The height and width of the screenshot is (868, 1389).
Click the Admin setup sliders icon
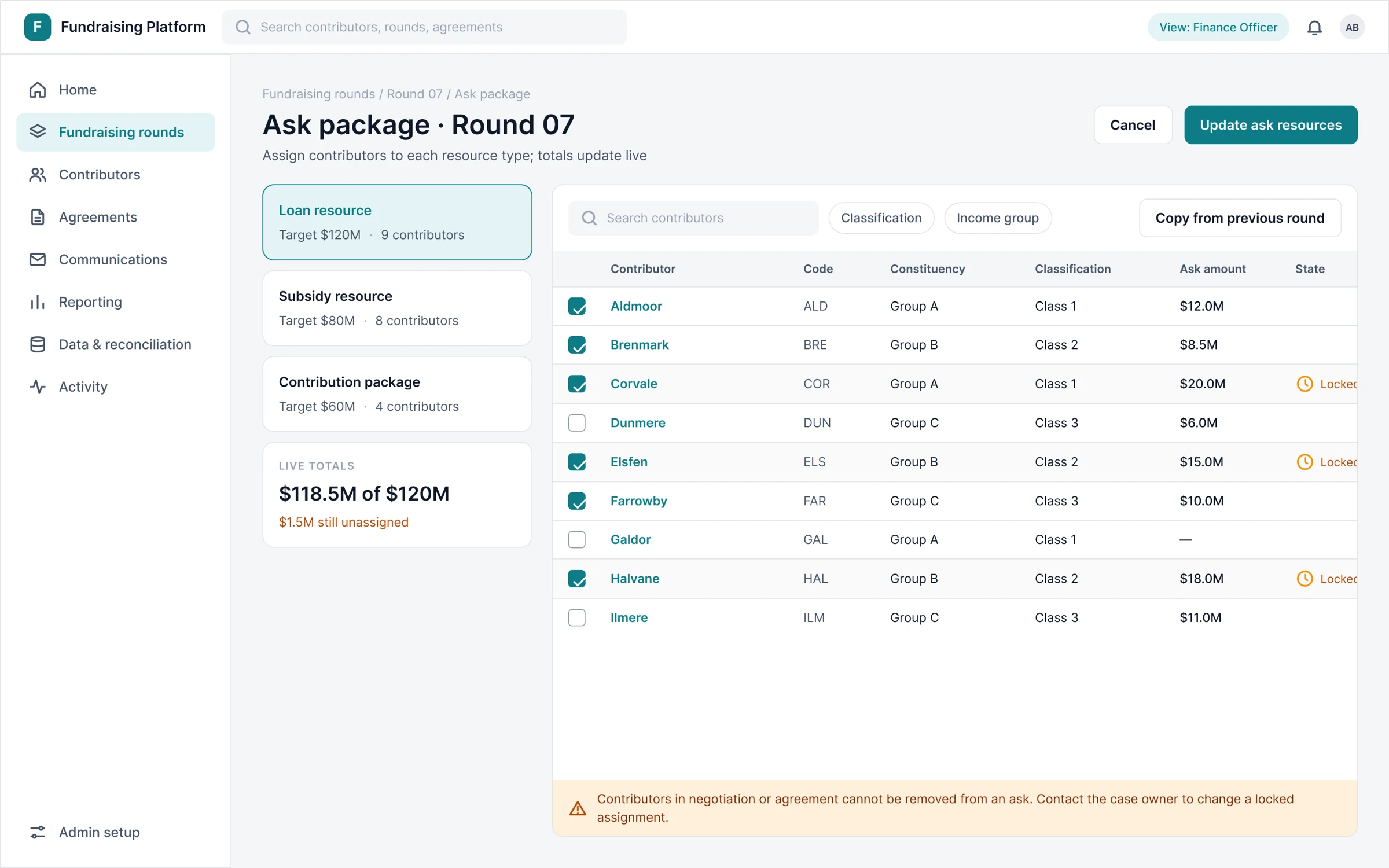tap(38, 832)
